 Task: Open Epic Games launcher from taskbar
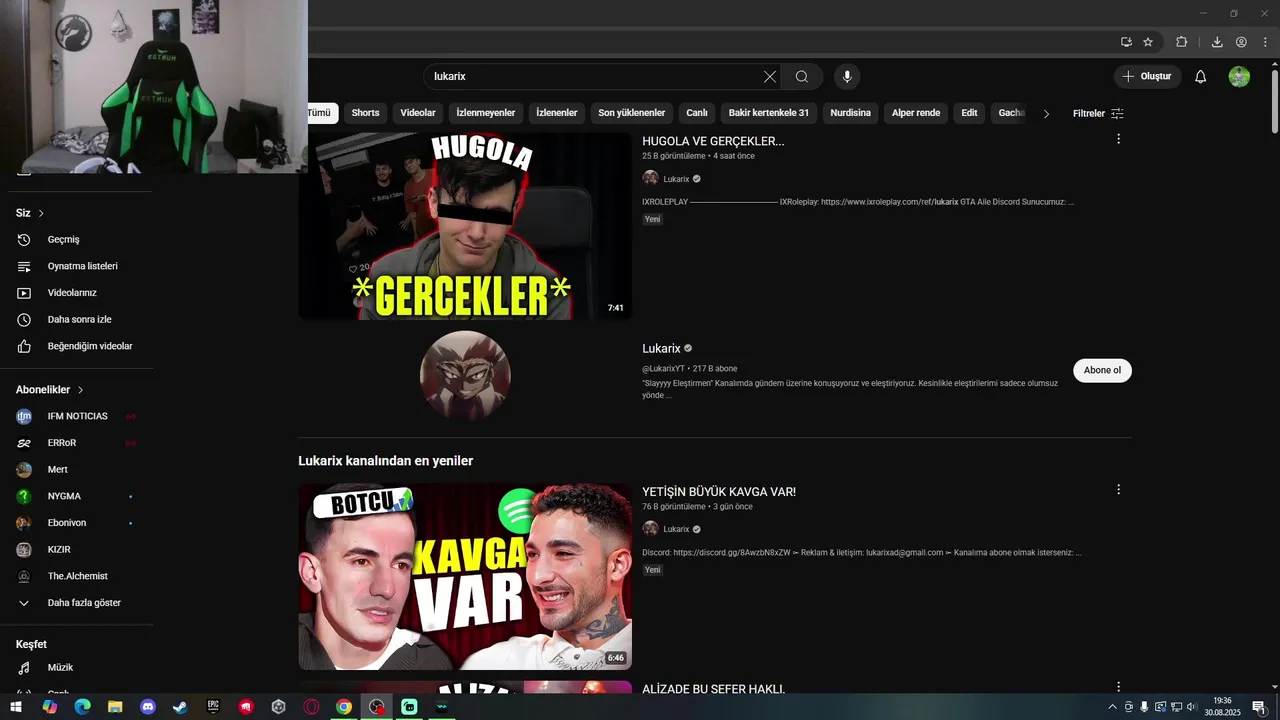(x=213, y=707)
